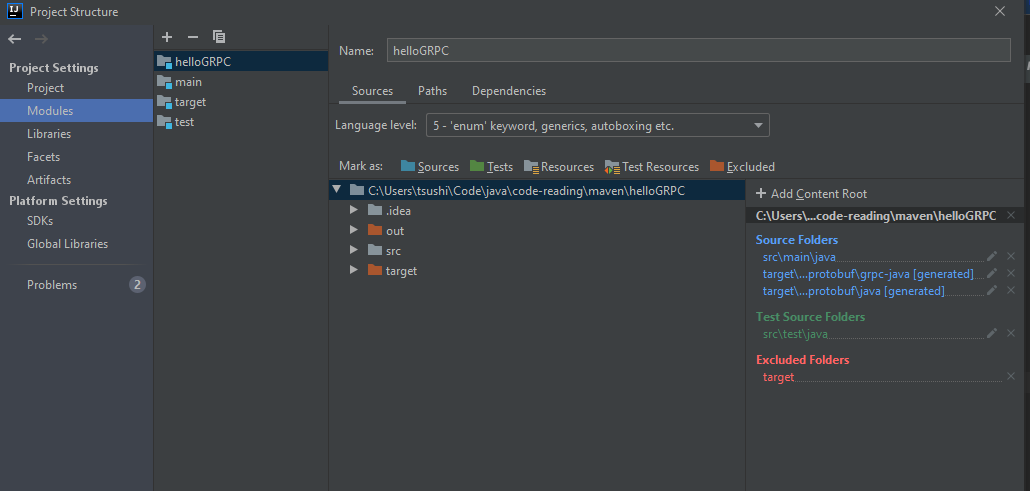Mark selected folder as Excluded
The width and height of the screenshot is (1030, 491).
[742, 166]
